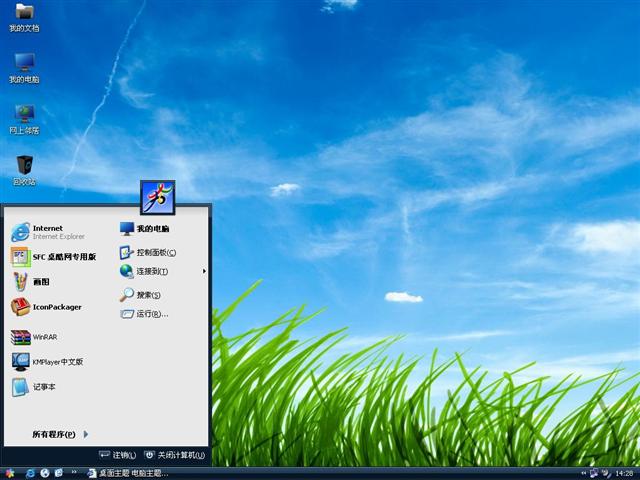The image size is (640, 480).
Task: Click the KMPlayer monitor icon
Action: (20, 362)
